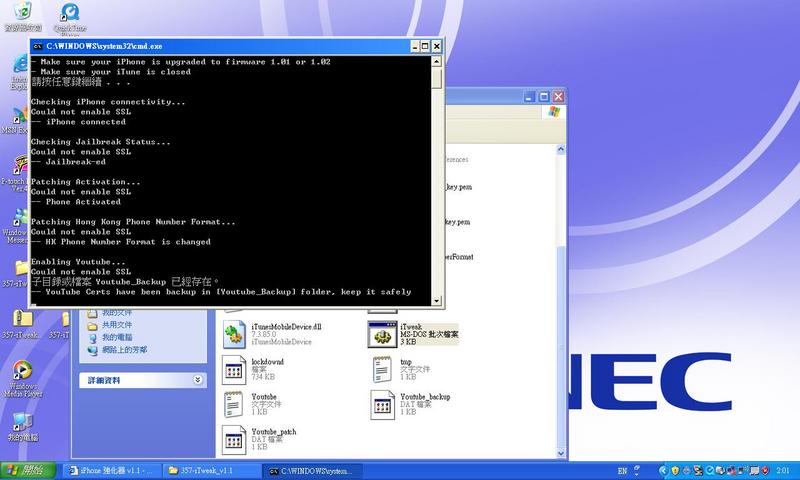800x480 pixels.
Task: Open the 我的電腦 desktop icon
Action: coord(22,422)
